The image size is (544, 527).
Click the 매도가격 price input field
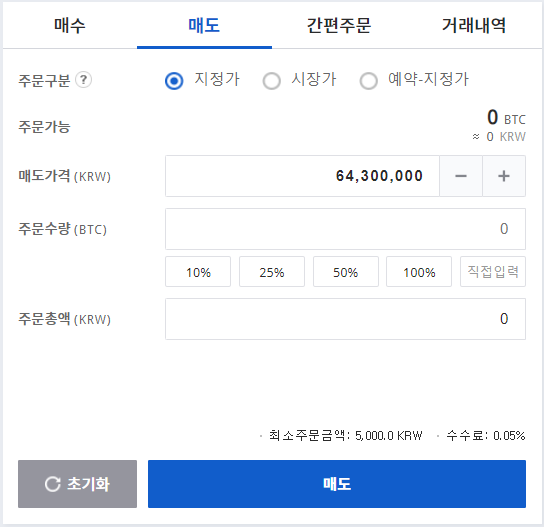pos(303,176)
